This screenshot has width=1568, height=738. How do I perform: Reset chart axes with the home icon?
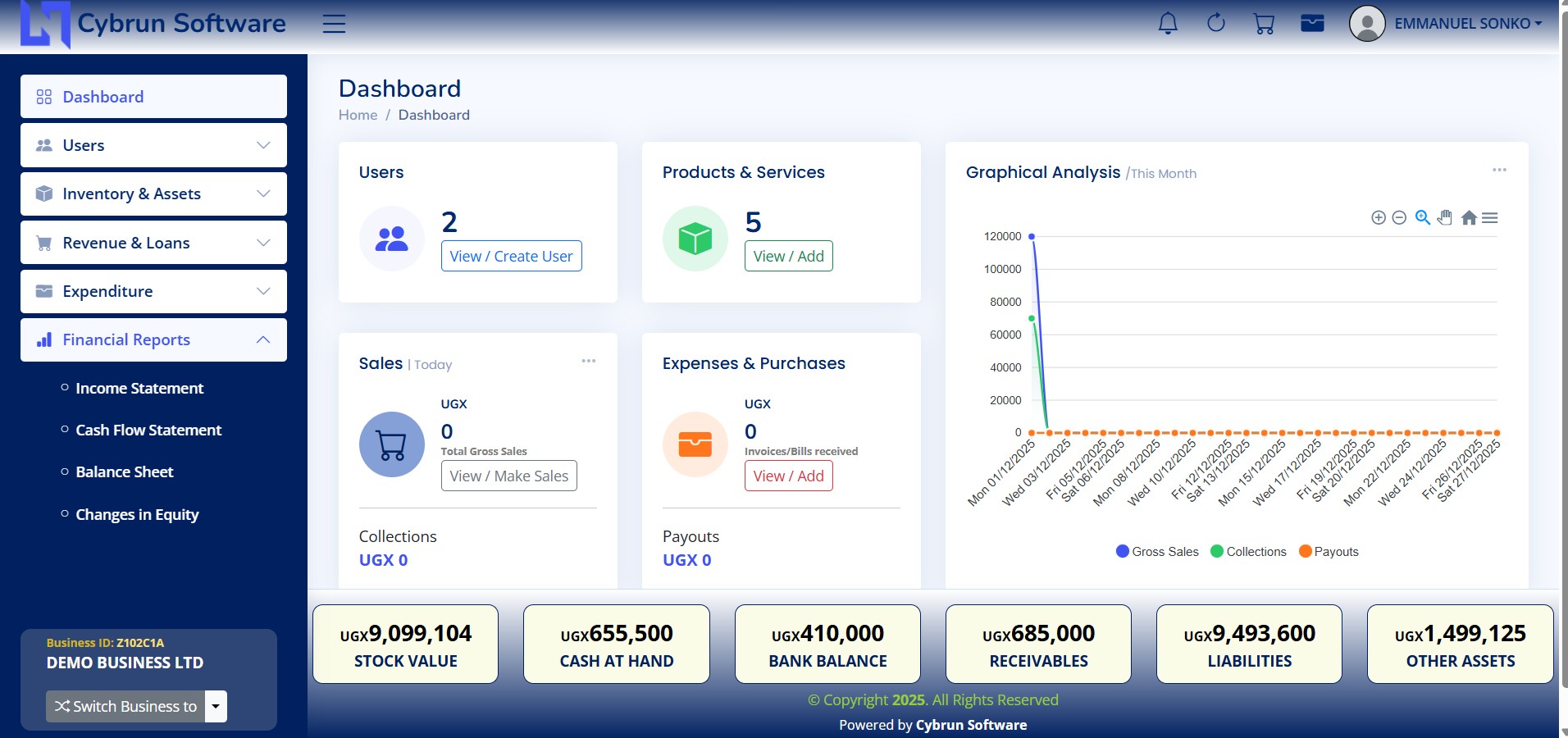pos(1469,217)
